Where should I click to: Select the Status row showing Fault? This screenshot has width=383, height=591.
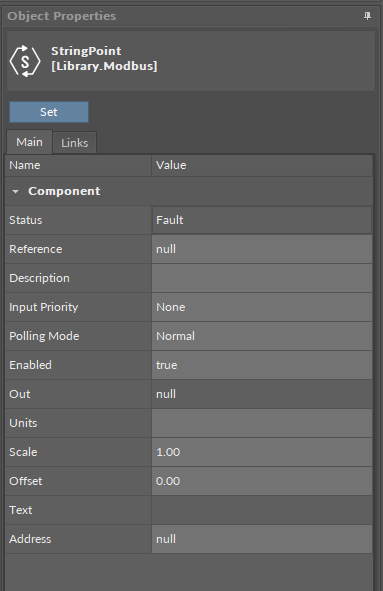188,220
